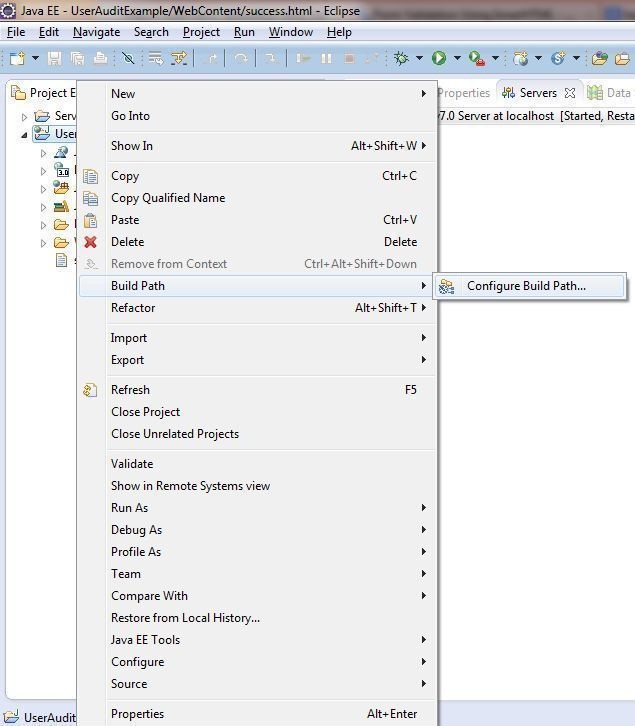Open the Run dropdown arrow
The height and width of the screenshot is (726, 635).
coord(457,58)
